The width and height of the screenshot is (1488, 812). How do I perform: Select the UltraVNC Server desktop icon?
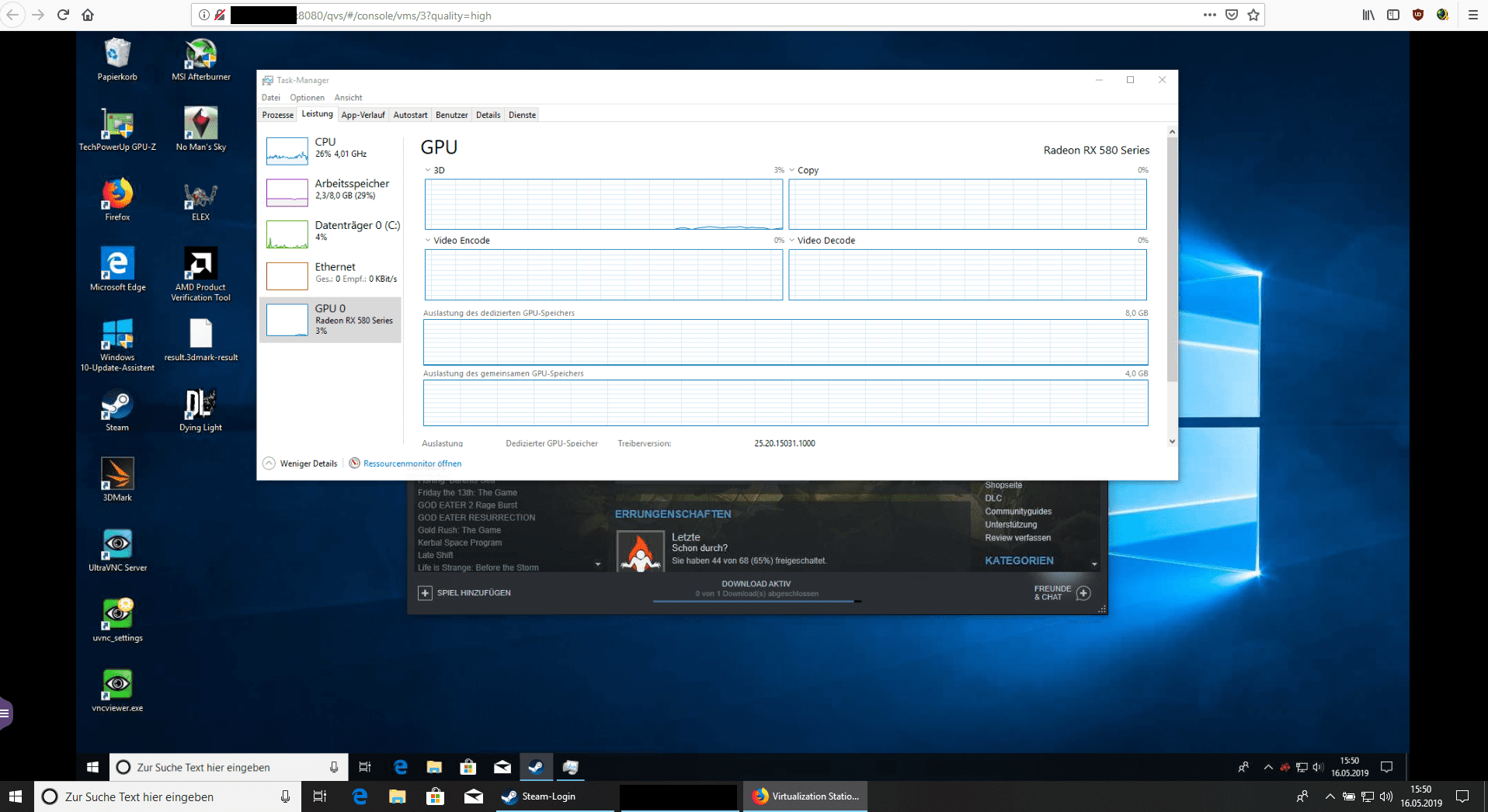(117, 550)
